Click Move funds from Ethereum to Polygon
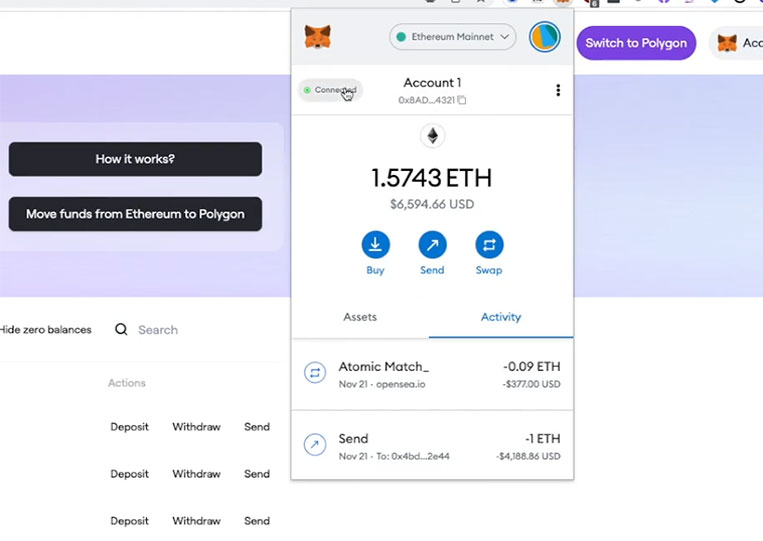This screenshot has width=763, height=541. point(135,214)
